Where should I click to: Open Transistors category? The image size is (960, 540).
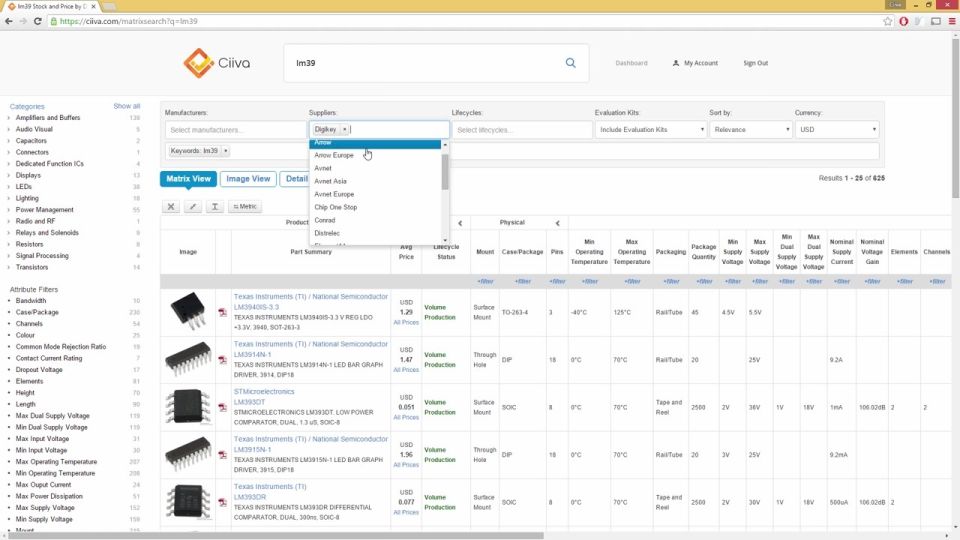[x=32, y=268]
